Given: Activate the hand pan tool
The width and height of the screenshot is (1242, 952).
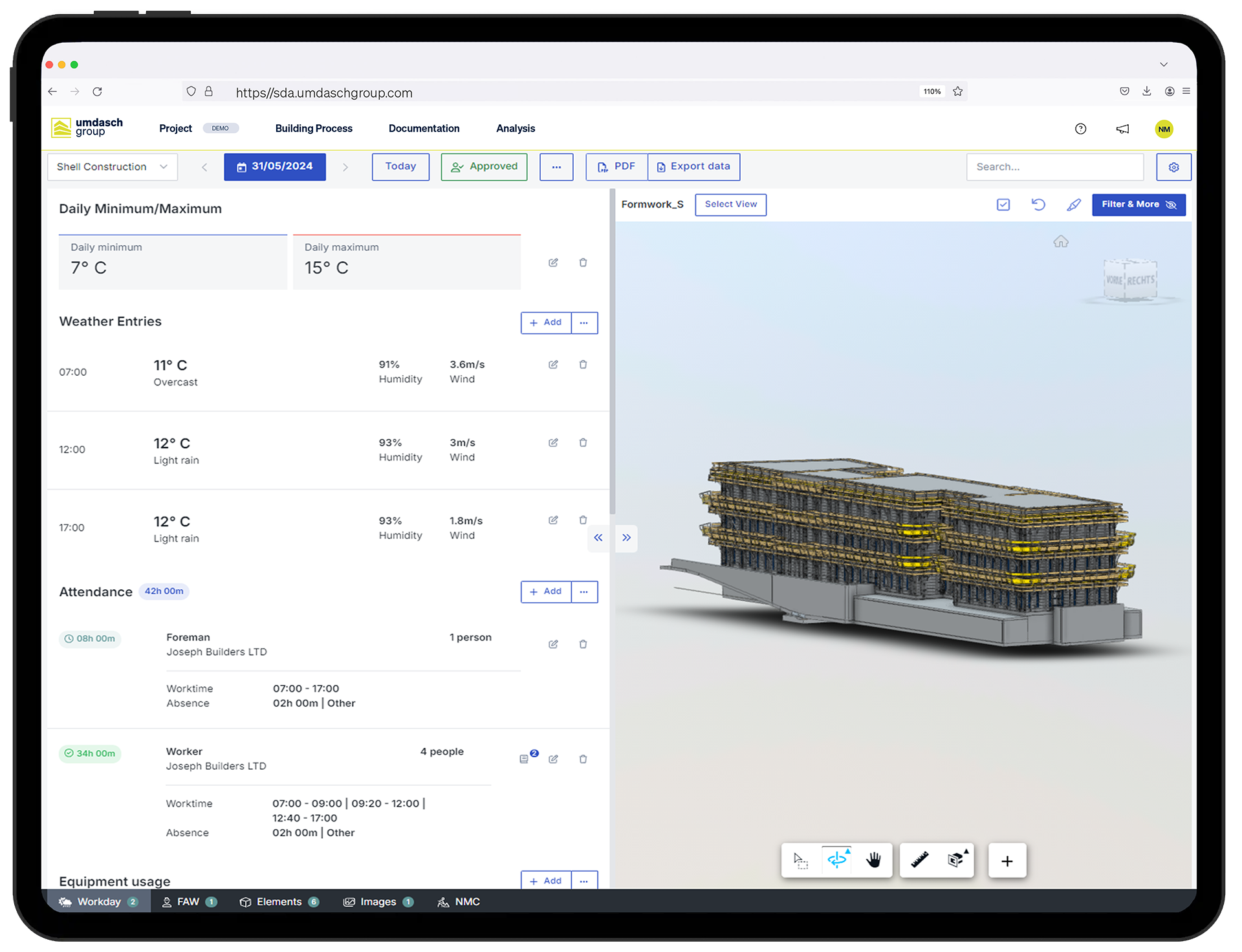Looking at the screenshot, I should click(x=873, y=860).
